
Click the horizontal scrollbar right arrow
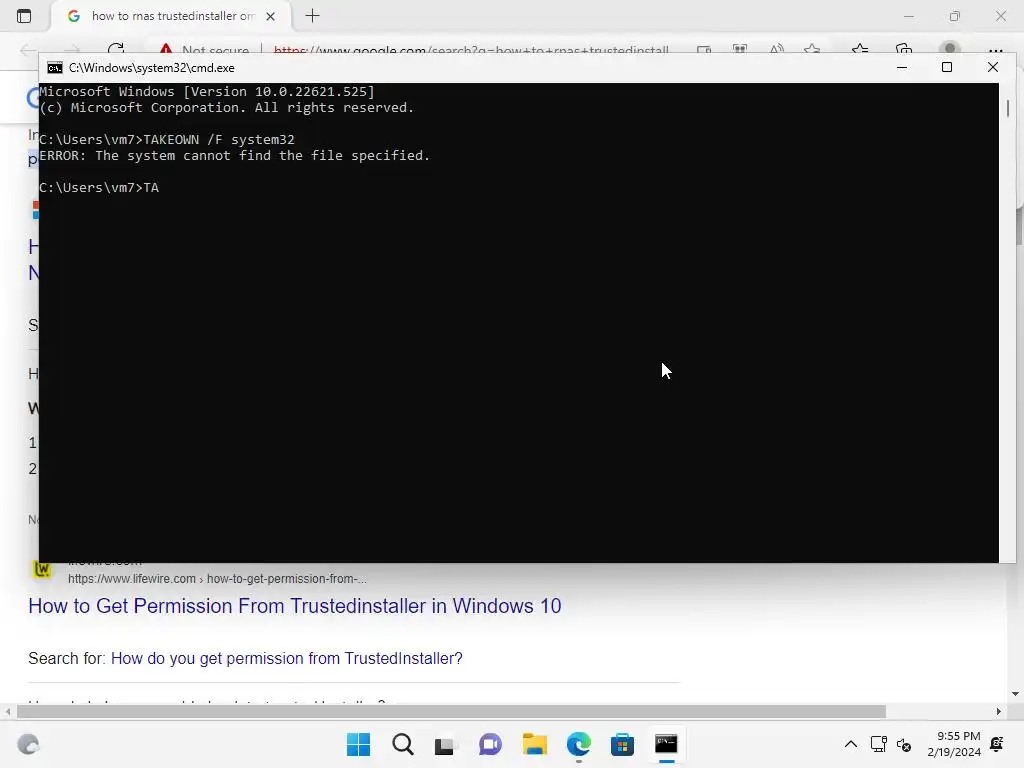pos(999,711)
